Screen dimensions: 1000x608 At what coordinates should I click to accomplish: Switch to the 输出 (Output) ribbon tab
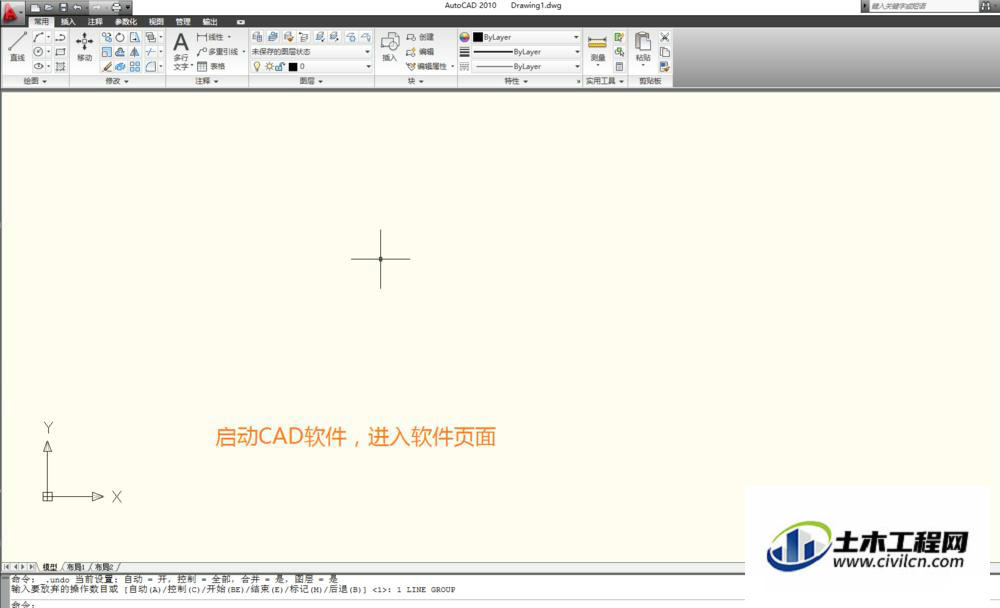[210, 22]
